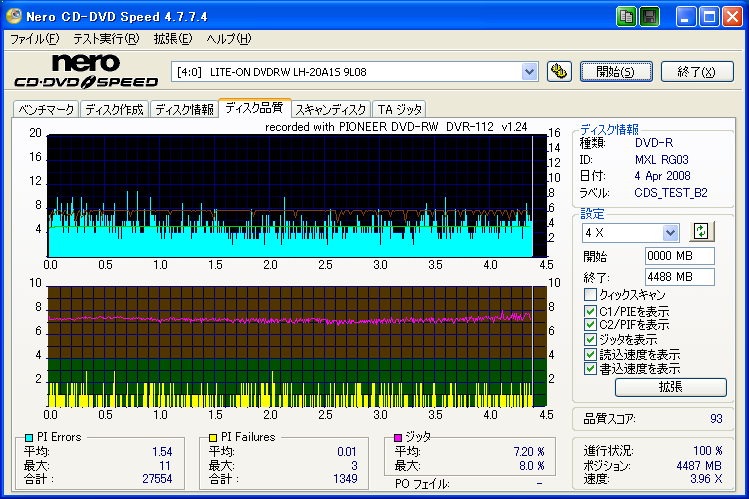The height and width of the screenshot is (499, 749).
Task: Maximize the Nero CD-DVD Speed window
Action: 709,17
